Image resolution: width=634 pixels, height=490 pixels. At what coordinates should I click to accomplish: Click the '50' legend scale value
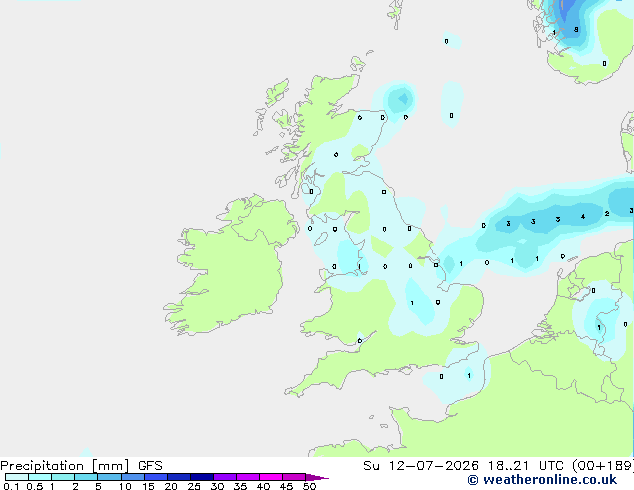309,486
